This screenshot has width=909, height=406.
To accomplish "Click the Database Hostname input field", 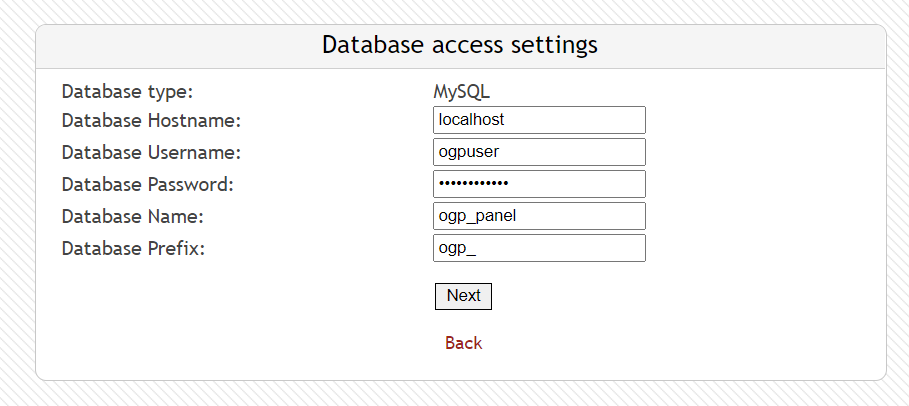I will [x=539, y=120].
